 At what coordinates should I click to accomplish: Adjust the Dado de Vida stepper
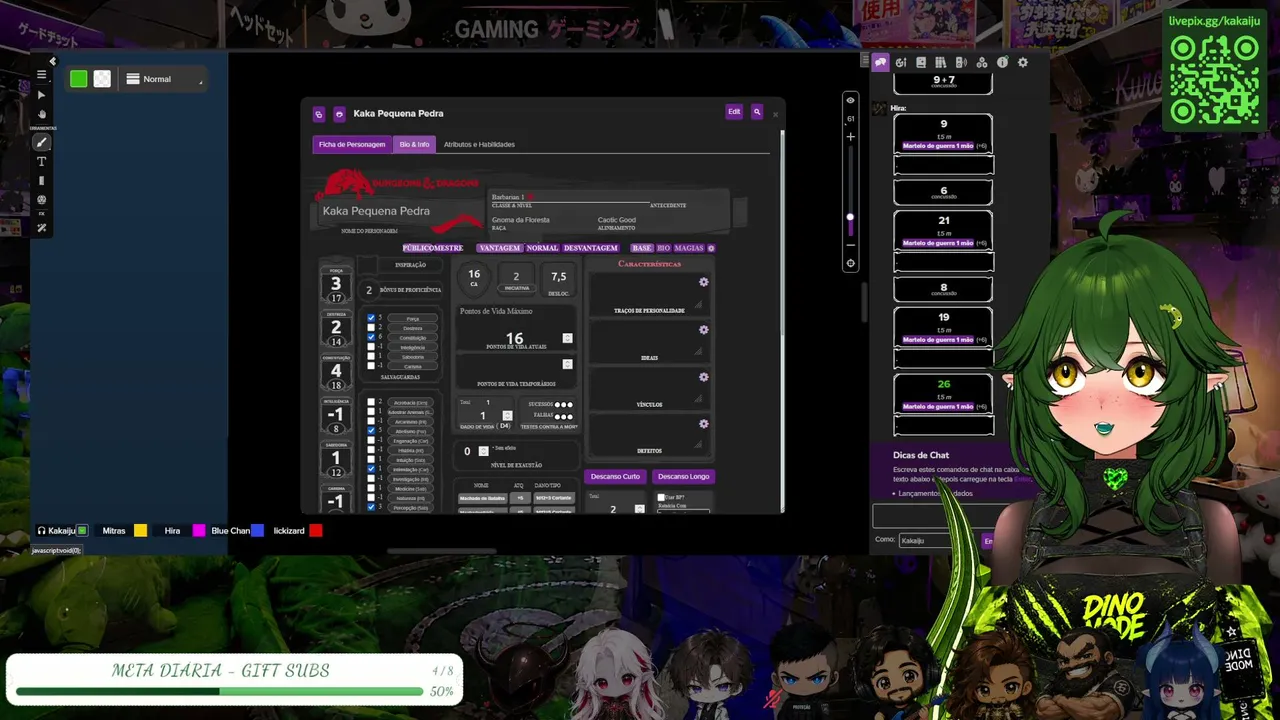[x=507, y=415]
